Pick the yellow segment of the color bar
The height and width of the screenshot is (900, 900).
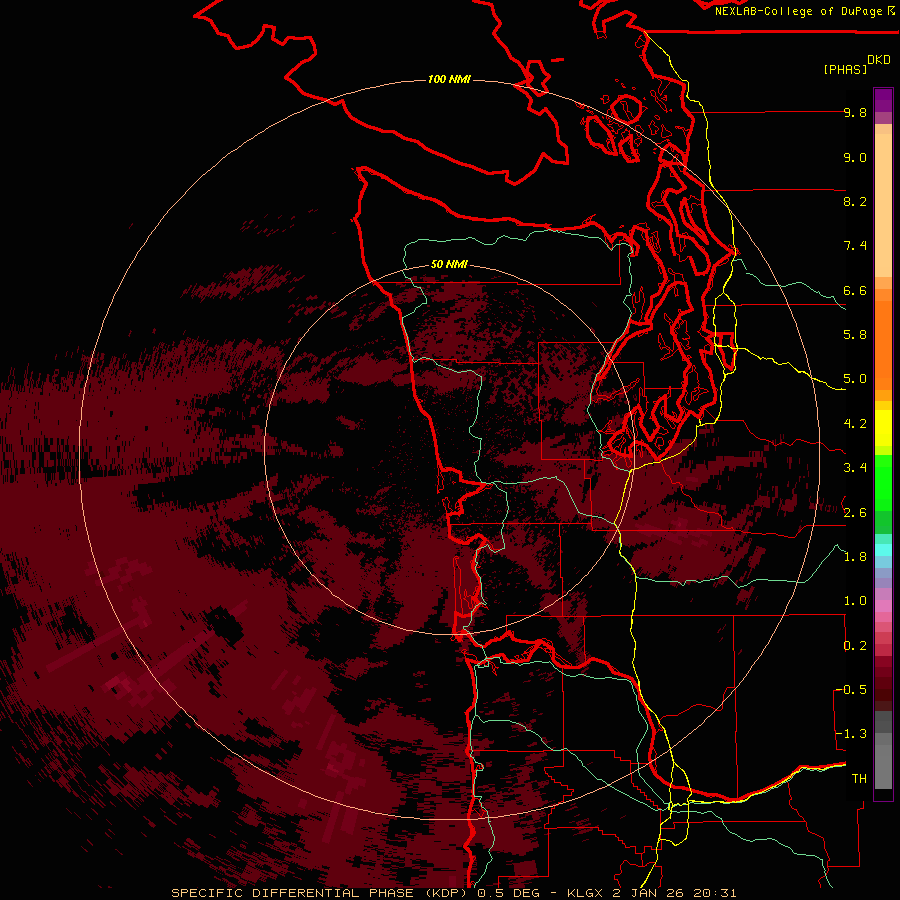click(883, 428)
